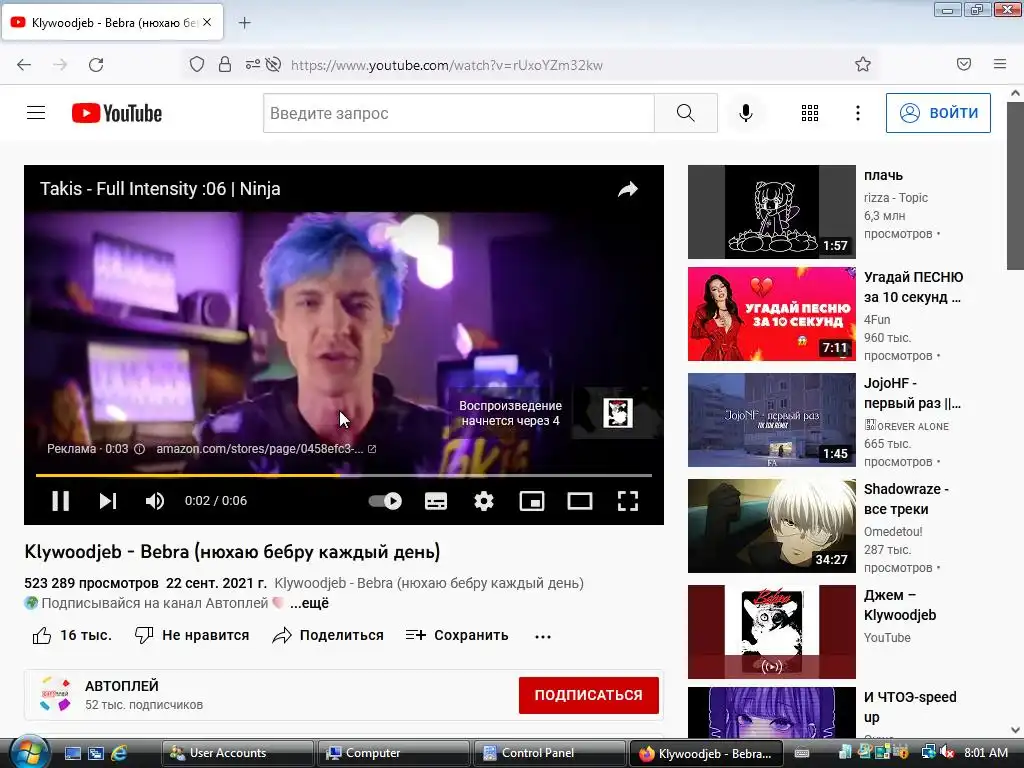This screenshot has height=768, width=1024.
Task: Skip to next video
Action: tap(108, 501)
